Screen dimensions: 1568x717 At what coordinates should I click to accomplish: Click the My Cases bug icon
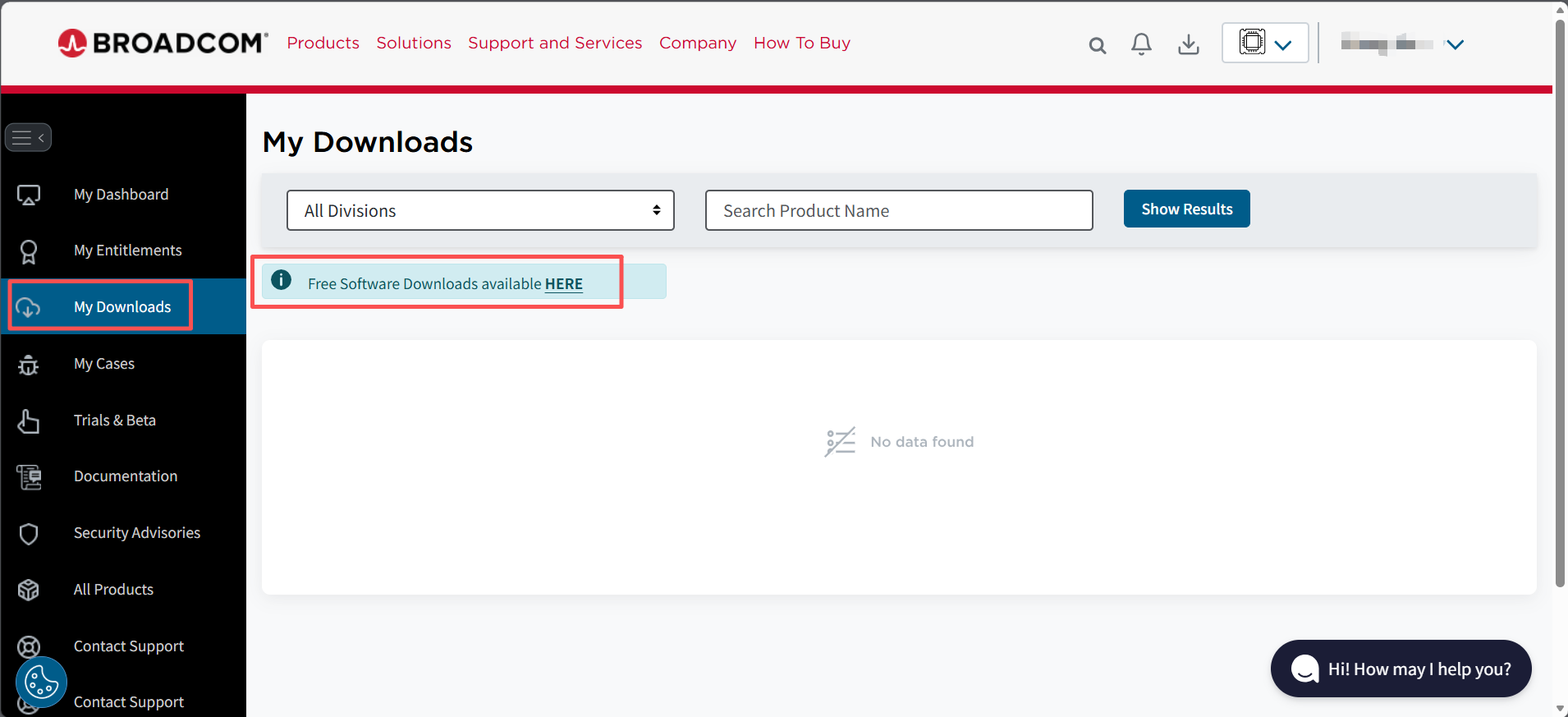click(29, 364)
